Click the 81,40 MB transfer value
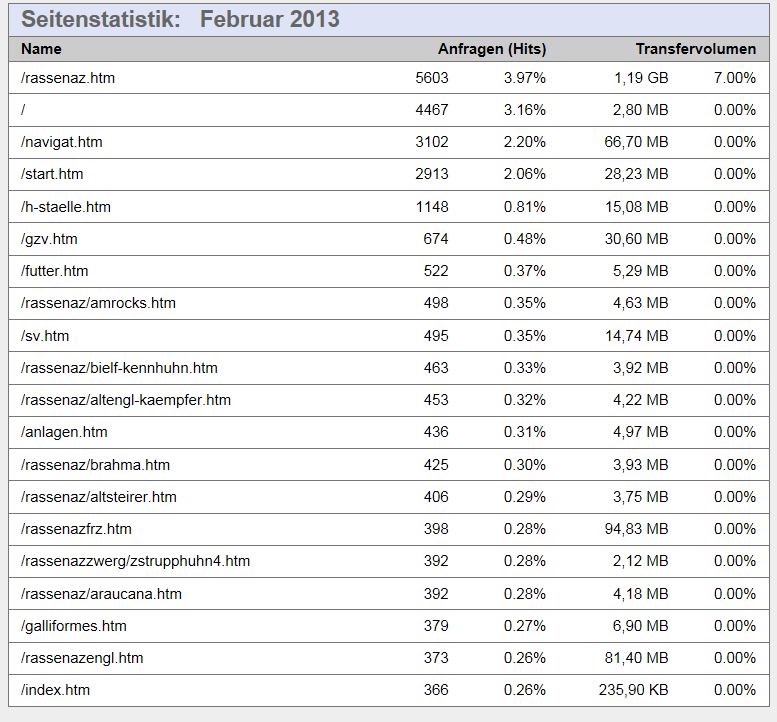Screen dimensions: 777x722 click(636, 658)
